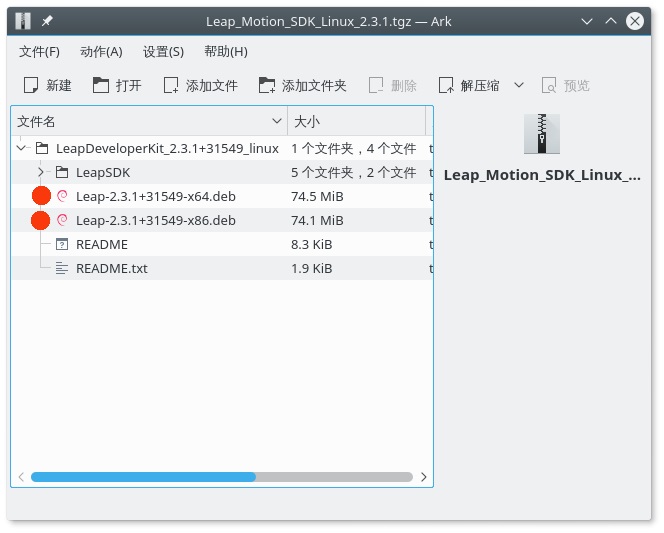The image size is (664, 533).
Task: Sort by the 文件名 column header
Action: click(x=149, y=122)
